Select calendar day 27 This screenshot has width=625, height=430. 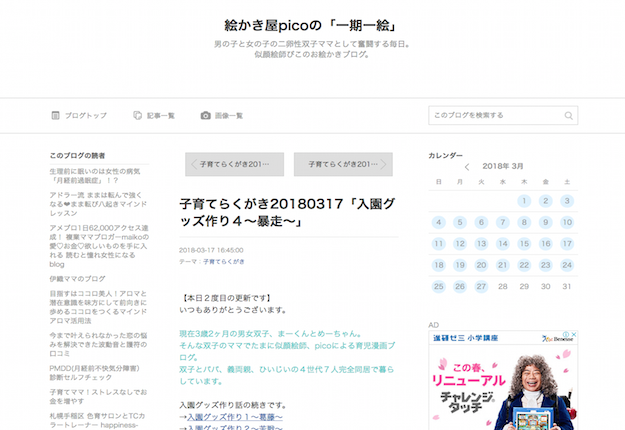pyautogui.click(x=482, y=287)
